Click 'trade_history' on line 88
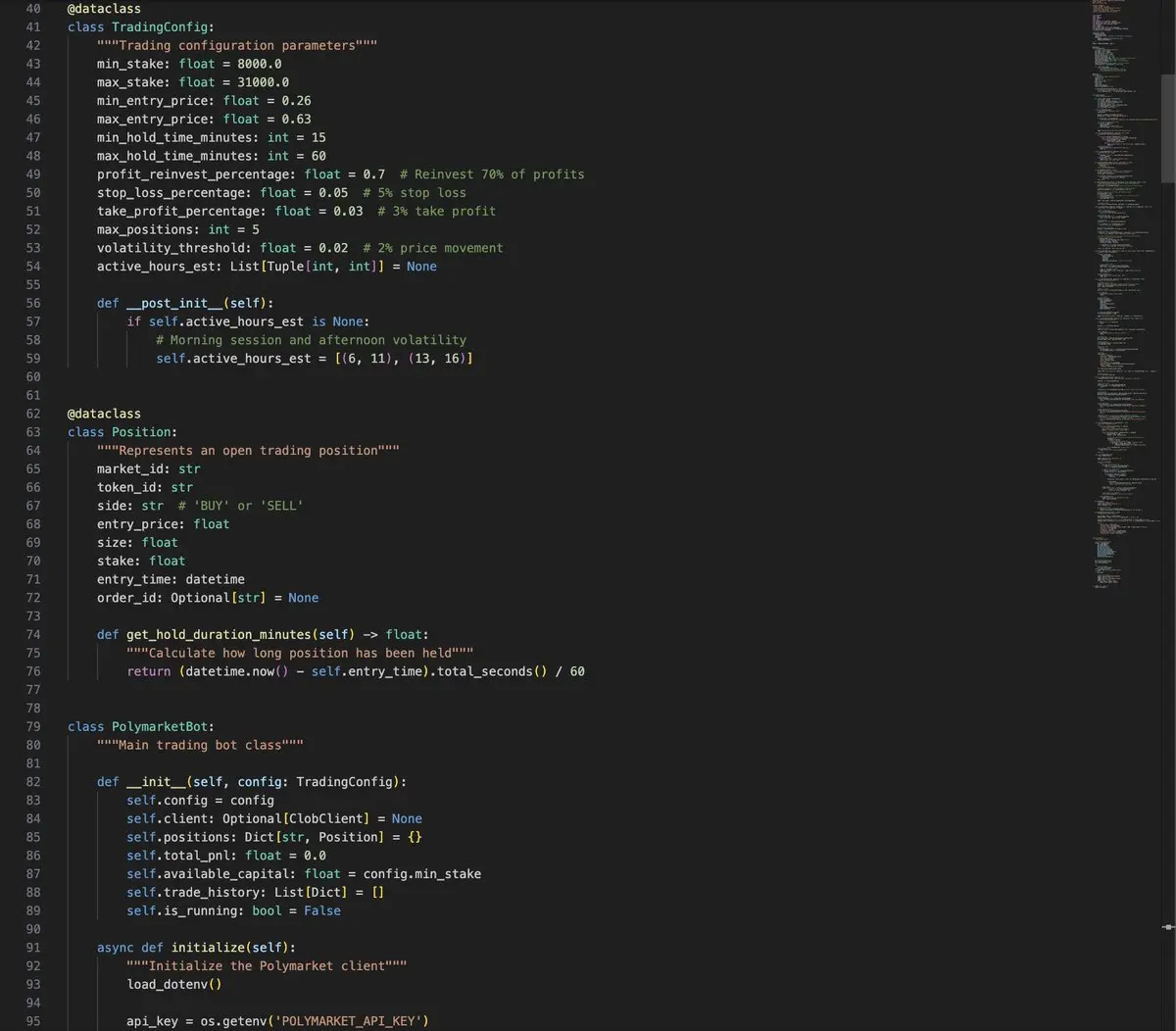Screen dimensions: 1176x1031 coord(212,893)
